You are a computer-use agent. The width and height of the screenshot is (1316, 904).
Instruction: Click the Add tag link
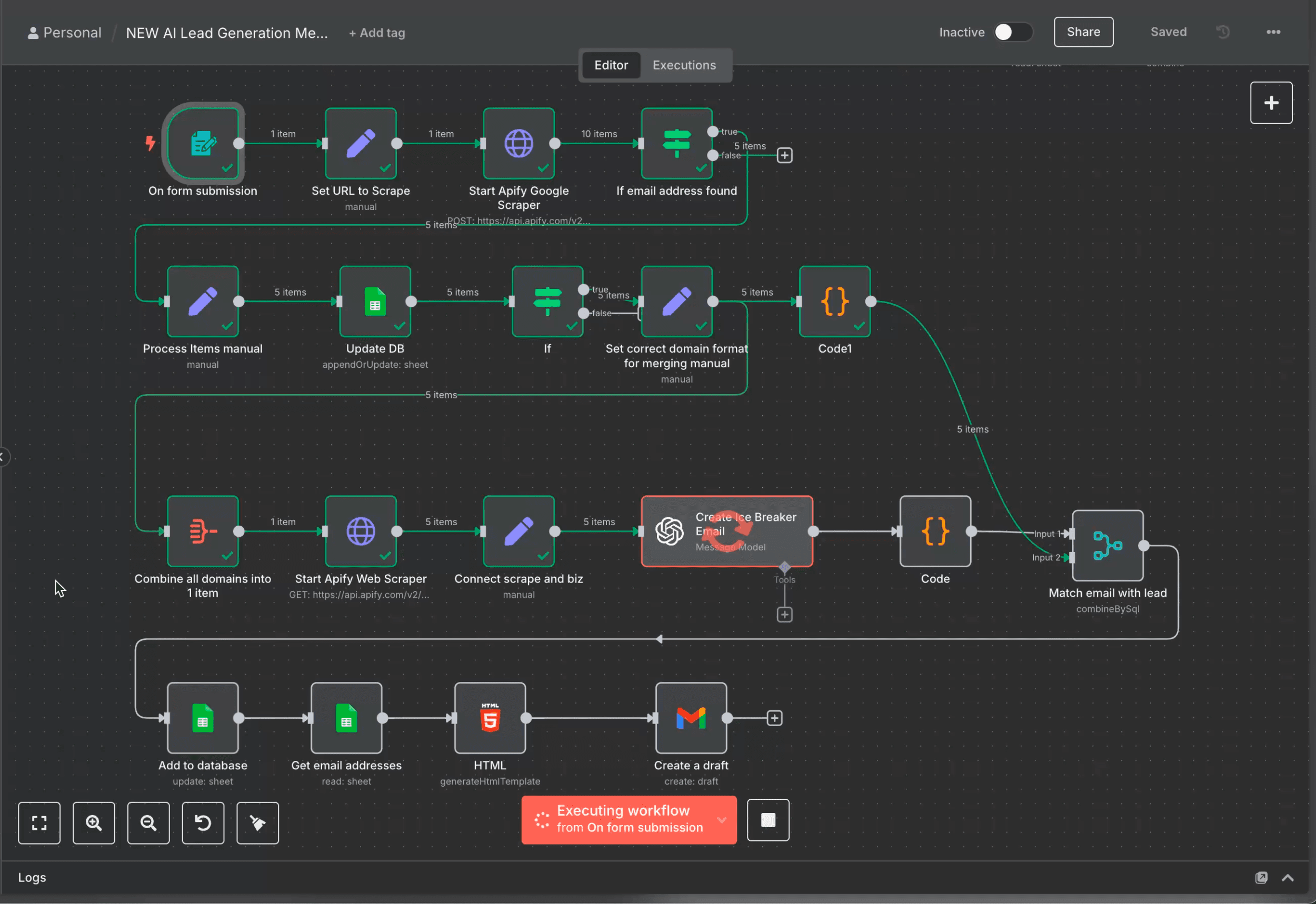(377, 33)
